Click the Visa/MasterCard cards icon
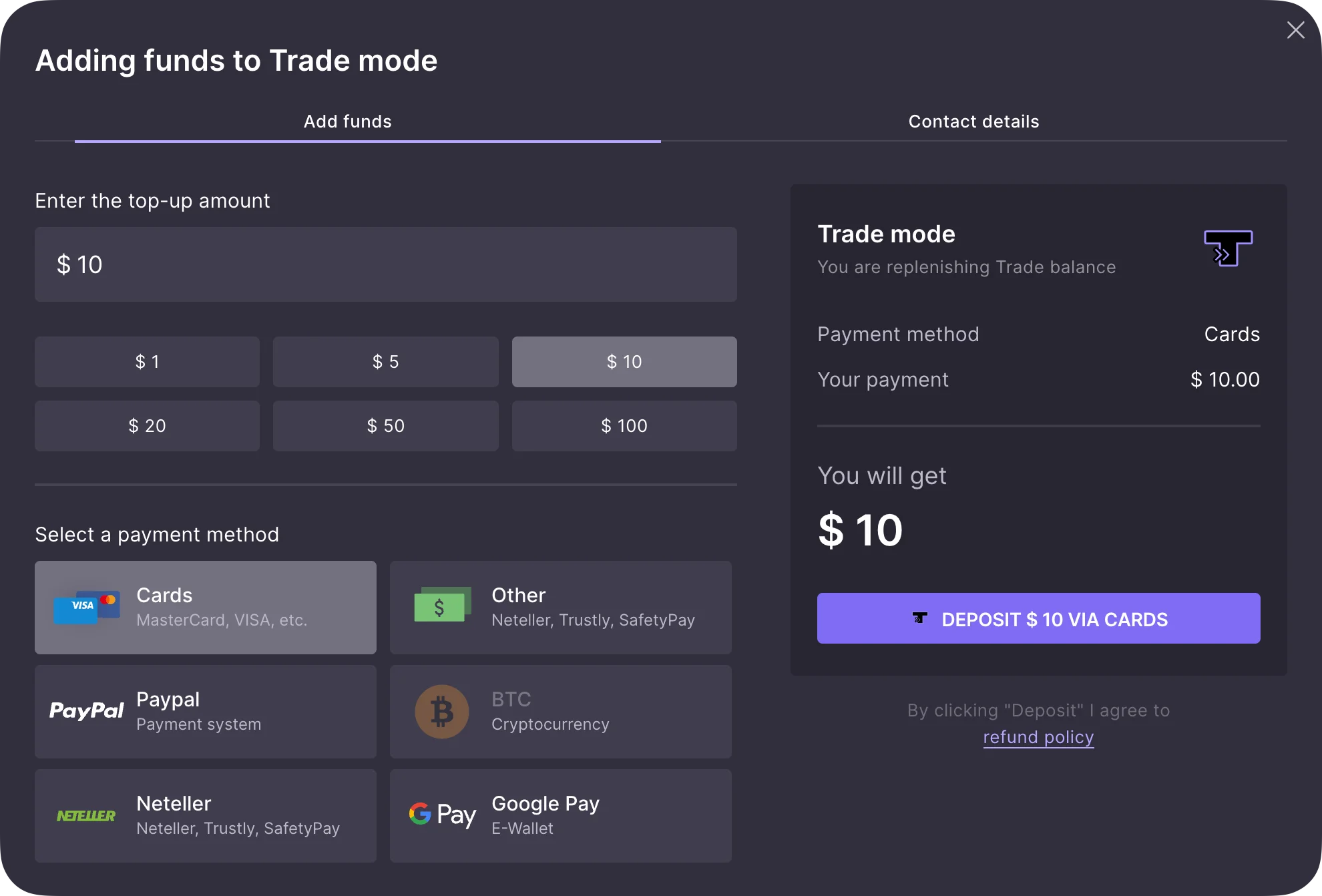This screenshot has height=896, width=1322. [x=87, y=607]
